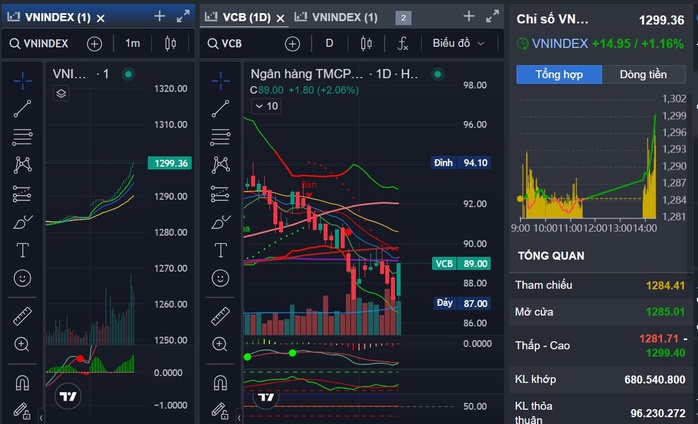Open candlestick chart style in VNINDEX panel

[170, 43]
